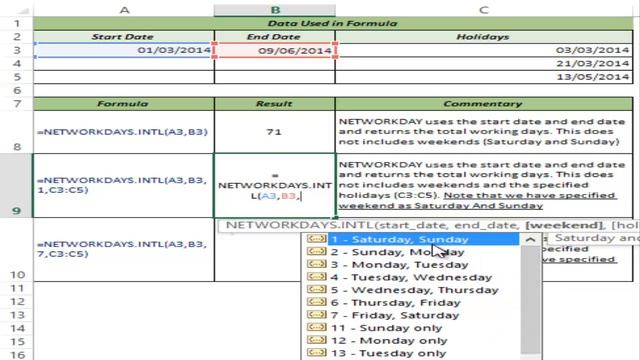Select row 1 header
Viewport: 640px width, 360px height.
pos(17,23)
